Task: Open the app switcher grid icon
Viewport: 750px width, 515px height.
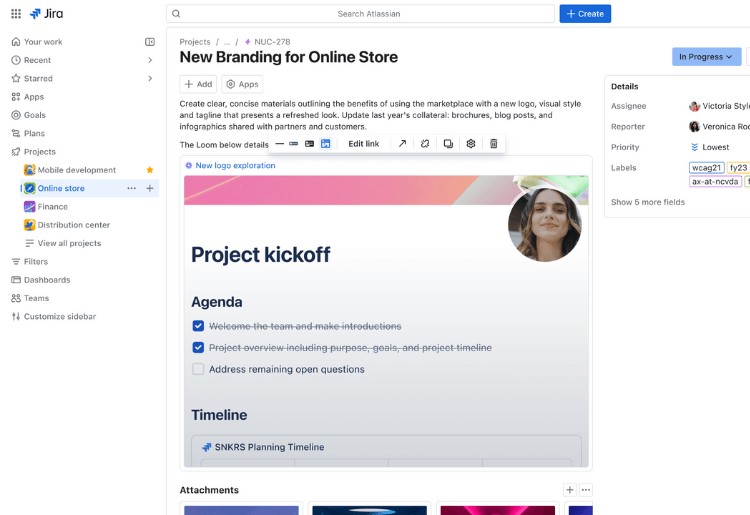Action: 16,14
